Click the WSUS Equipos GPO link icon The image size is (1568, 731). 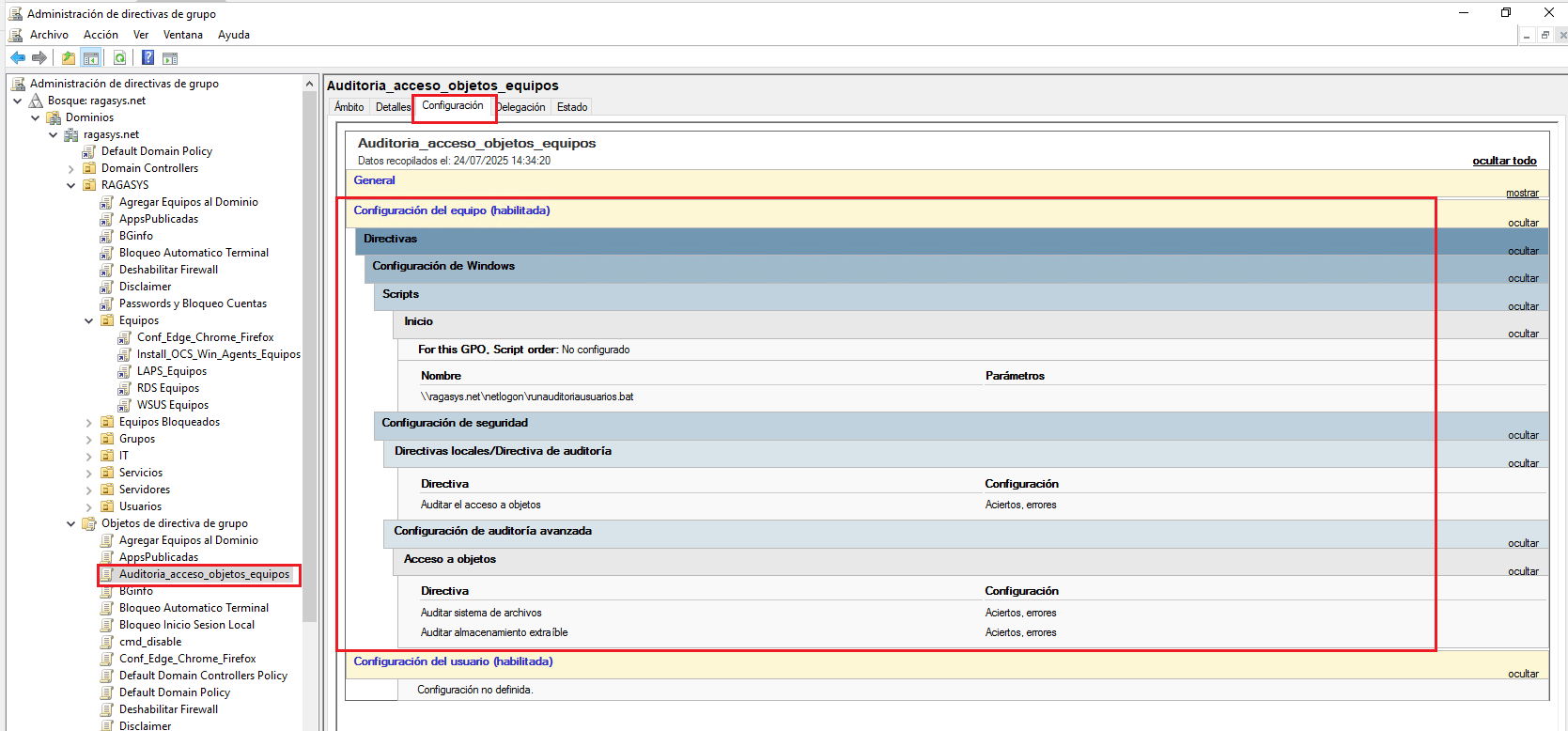[125, 405]
